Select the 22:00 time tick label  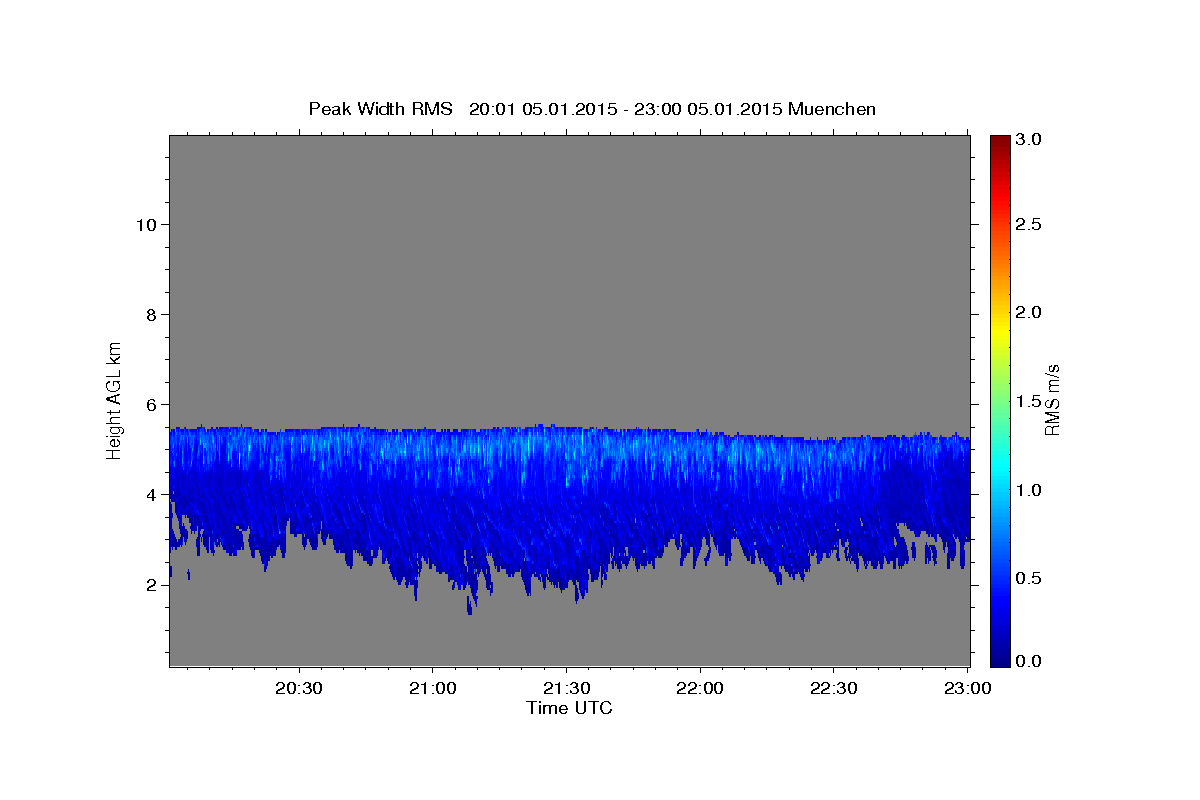click(x=699, y=689)
